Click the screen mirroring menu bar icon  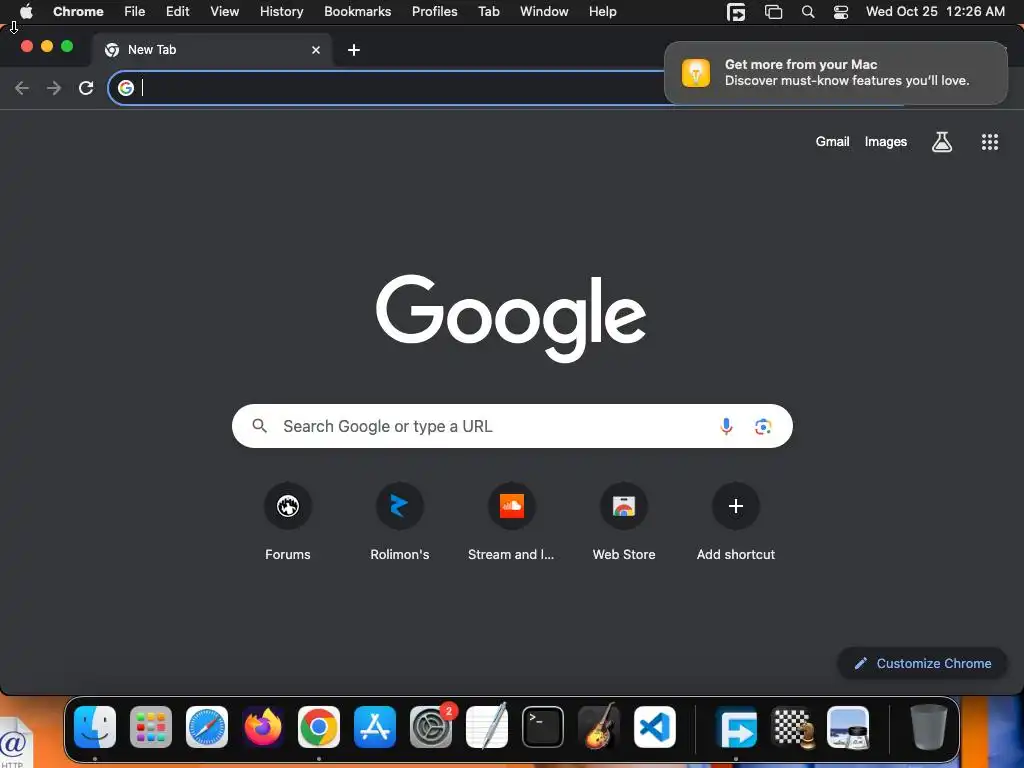[774, 12]
